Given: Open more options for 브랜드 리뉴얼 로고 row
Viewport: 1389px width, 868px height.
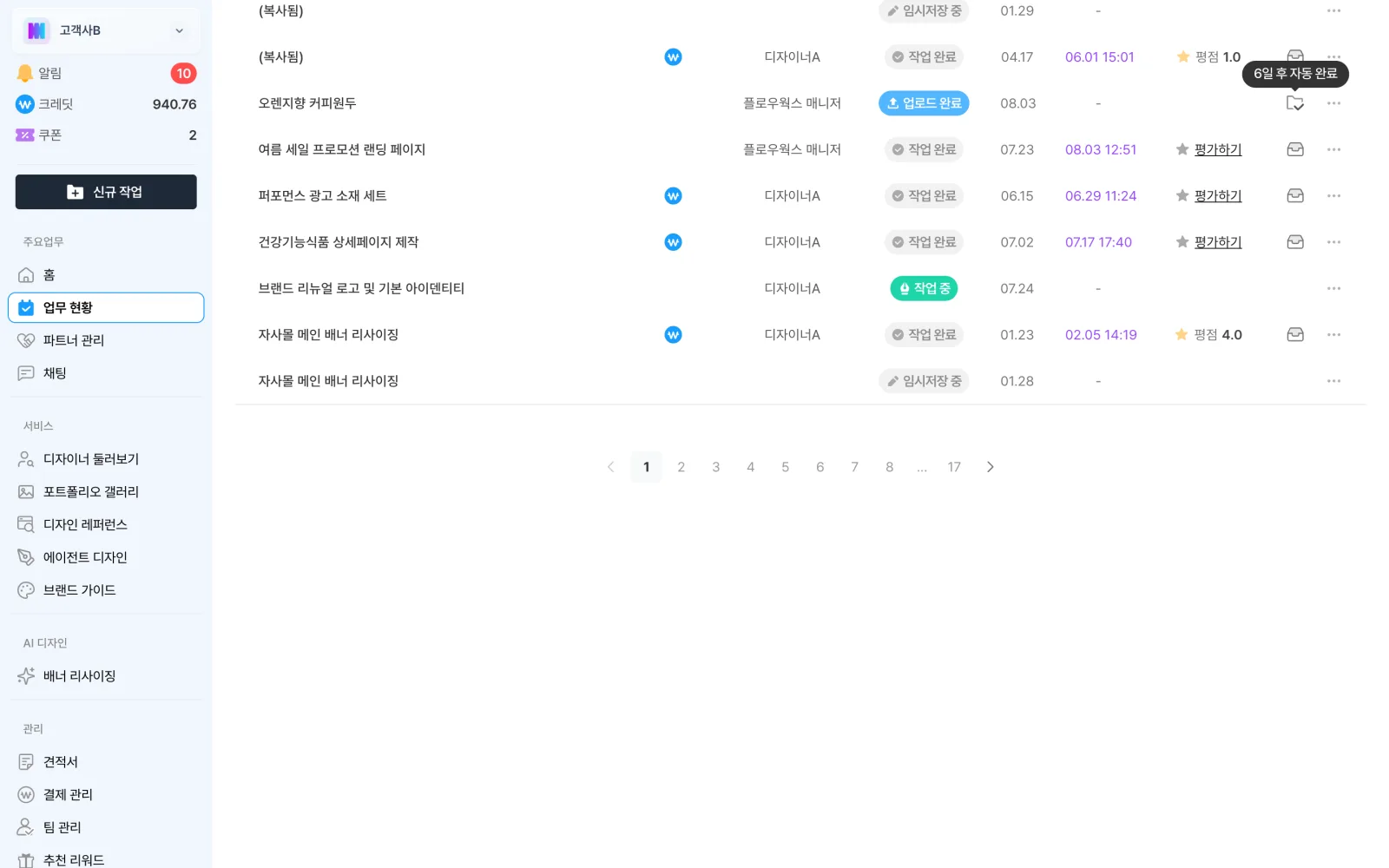Looking at the screenshot, I should coord(1334,288).
